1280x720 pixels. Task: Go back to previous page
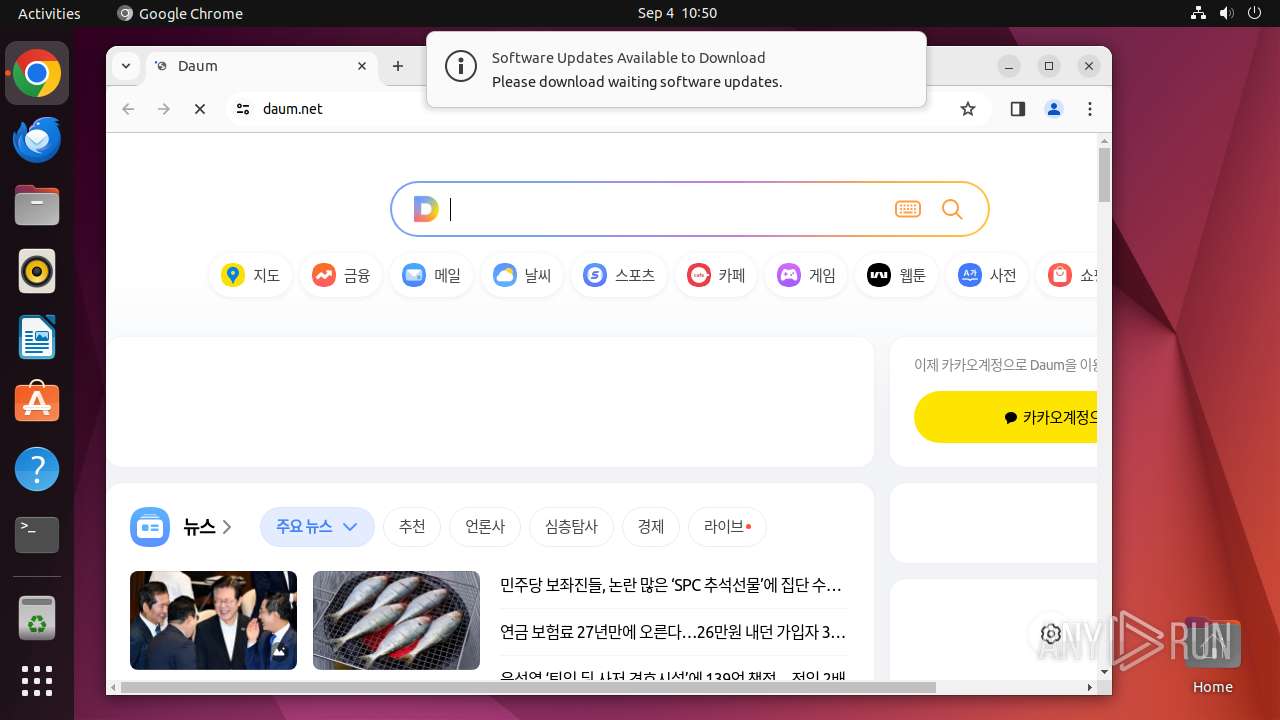click(128, 109)
